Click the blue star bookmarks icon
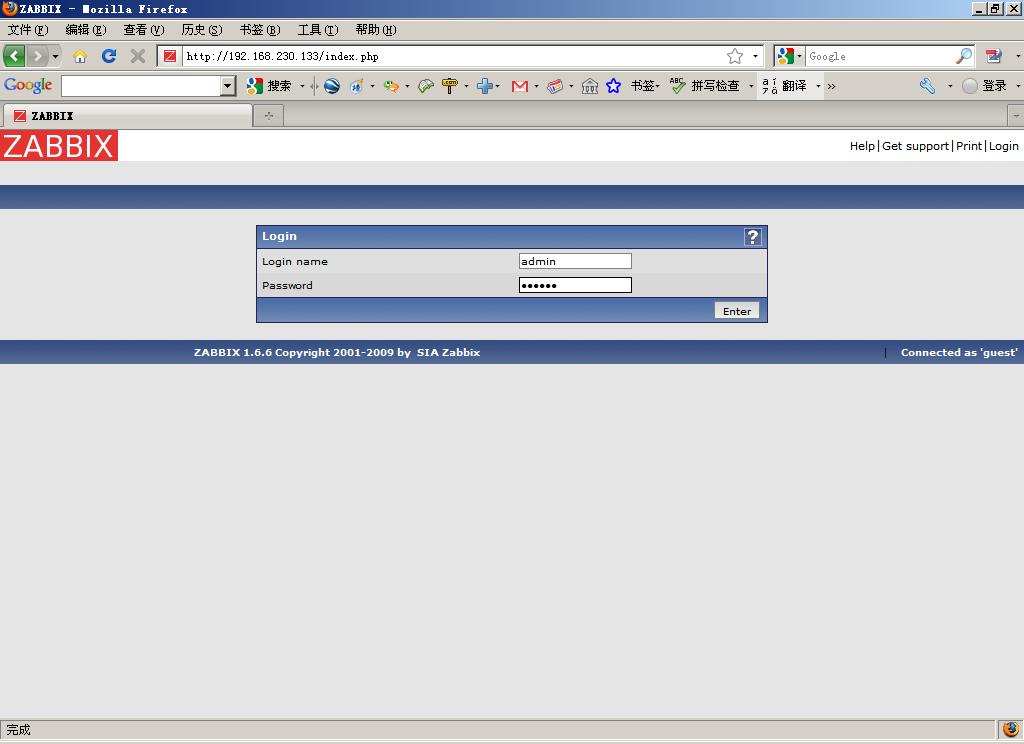 (x=613, y=86)
